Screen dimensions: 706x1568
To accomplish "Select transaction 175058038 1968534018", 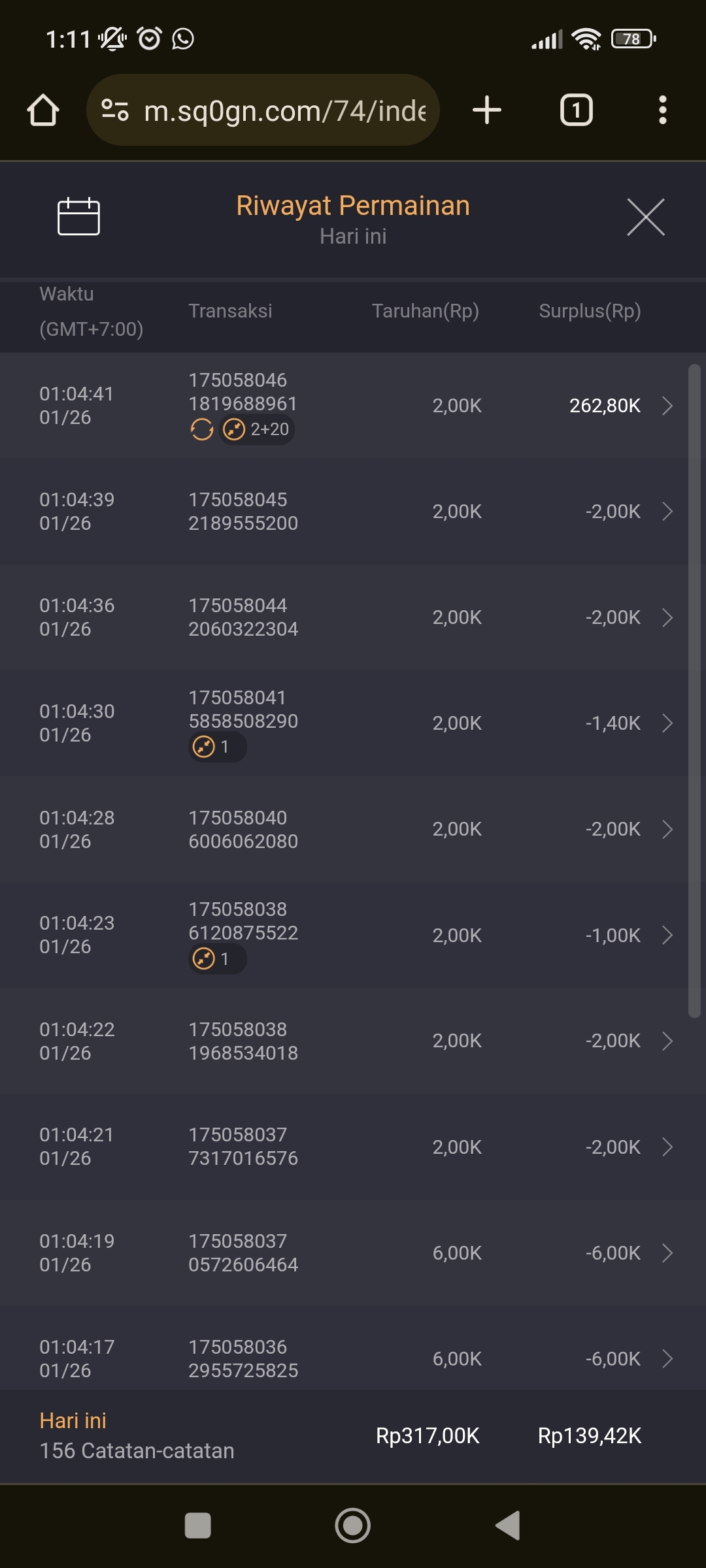I will tap(243, 1041).
